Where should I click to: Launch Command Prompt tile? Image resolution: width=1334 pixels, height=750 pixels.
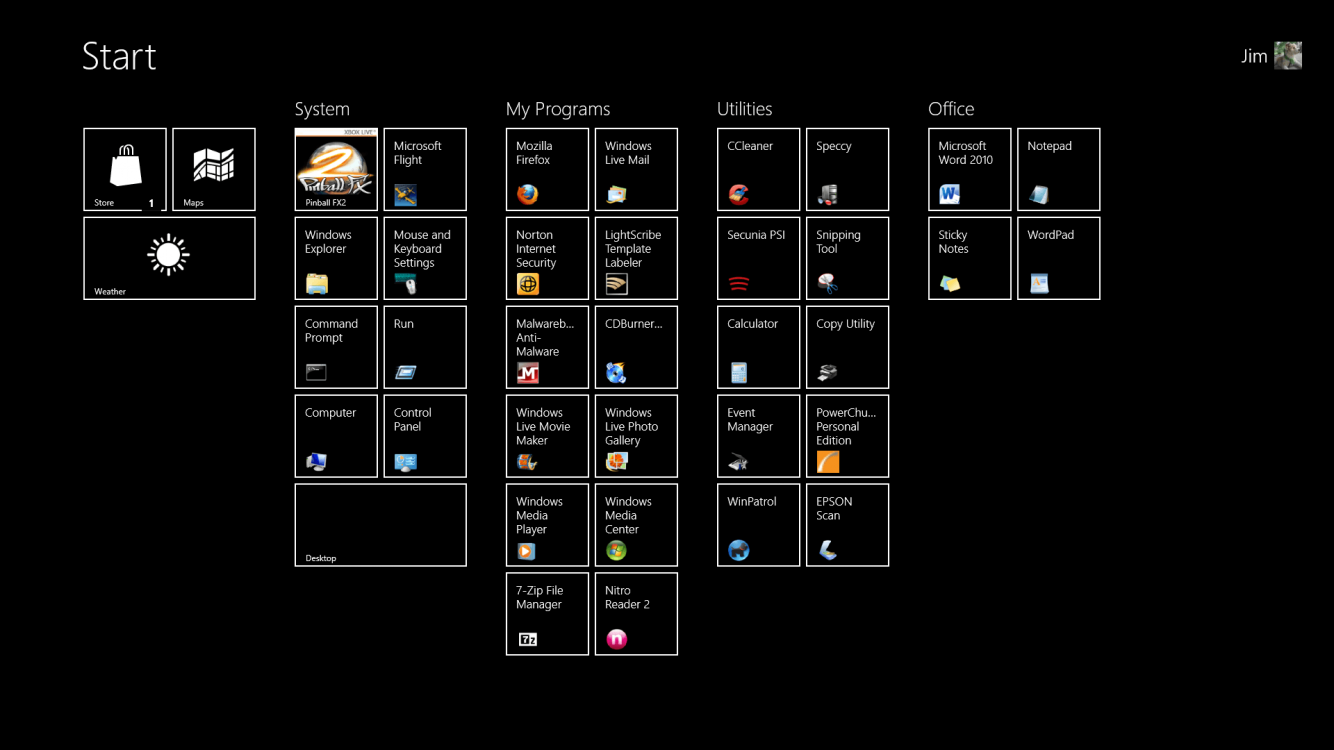coord(336,347)
